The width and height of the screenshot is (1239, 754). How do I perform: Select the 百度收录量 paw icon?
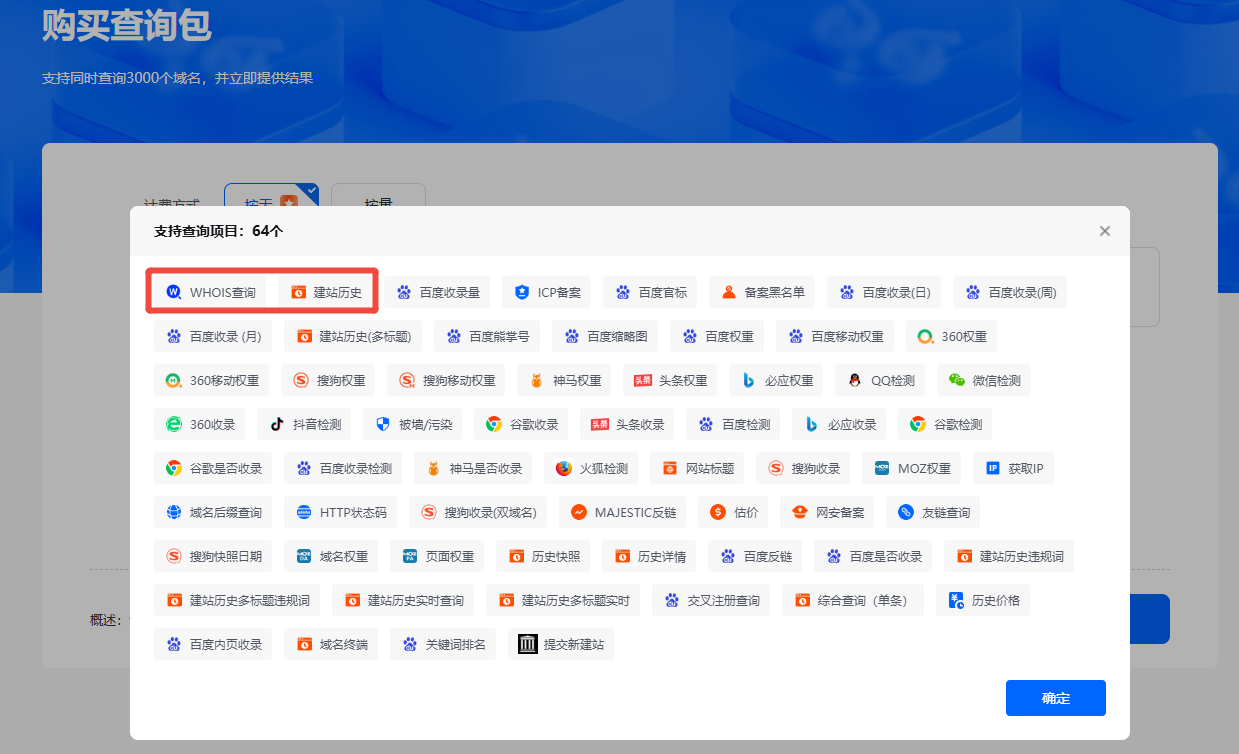coord(404,292)
